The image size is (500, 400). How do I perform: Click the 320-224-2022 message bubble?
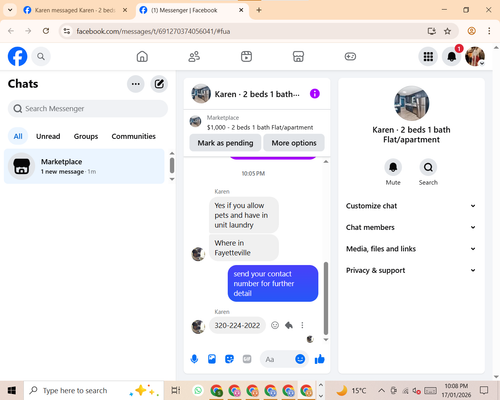click(x=237, y=325)
